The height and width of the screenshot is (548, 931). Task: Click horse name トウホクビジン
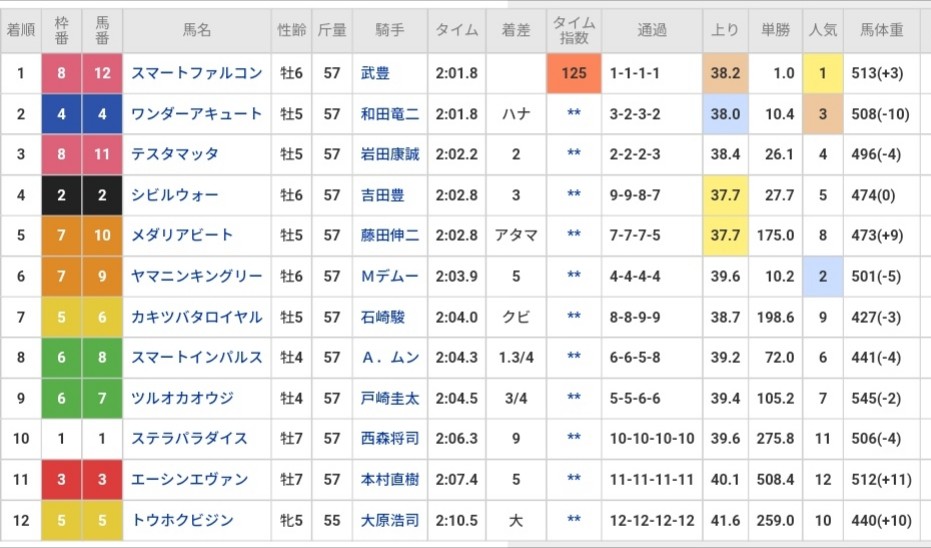click(182, 520)
